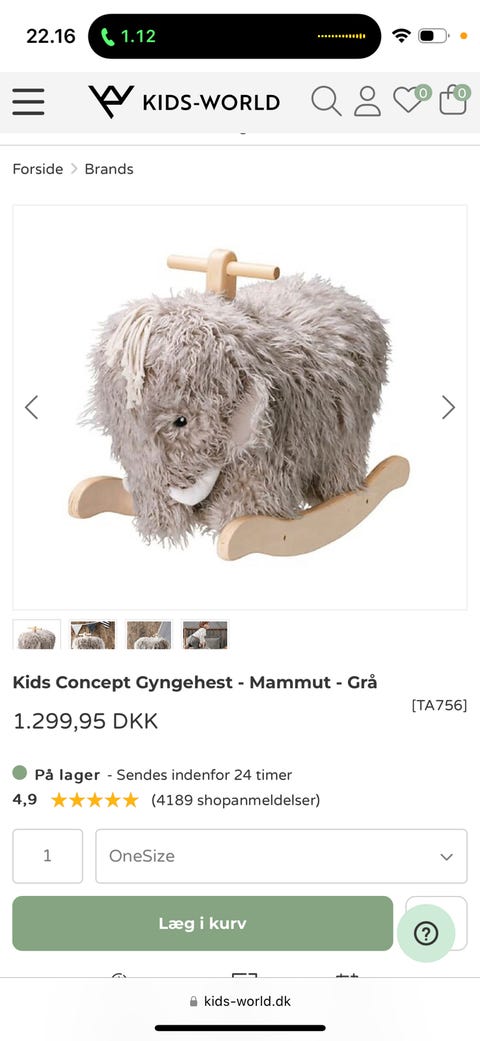View the wishlist heart icon

[410, 100]
